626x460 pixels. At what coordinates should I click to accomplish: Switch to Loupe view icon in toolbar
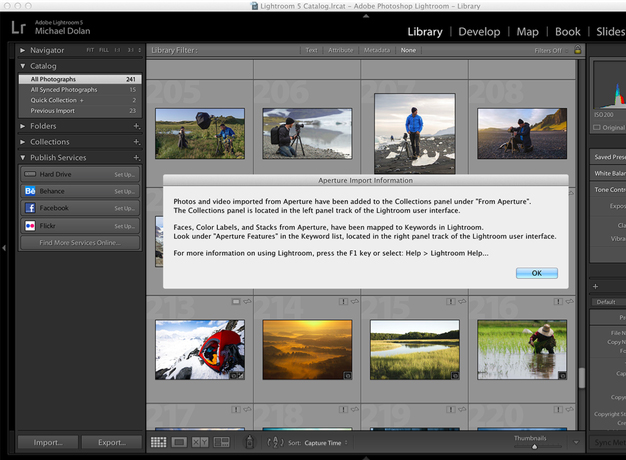point(180,442)
